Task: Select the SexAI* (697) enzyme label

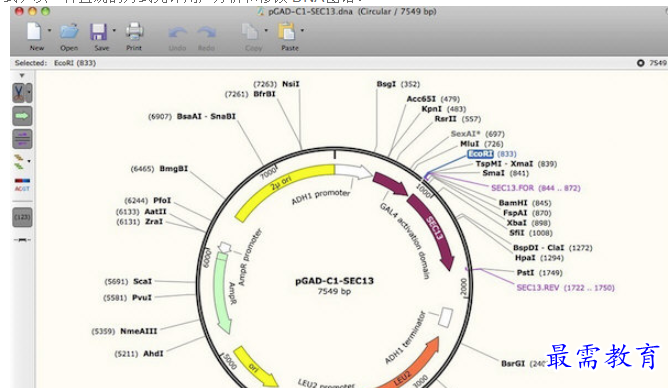Action: pyautogui.click(x=478, y=134)
